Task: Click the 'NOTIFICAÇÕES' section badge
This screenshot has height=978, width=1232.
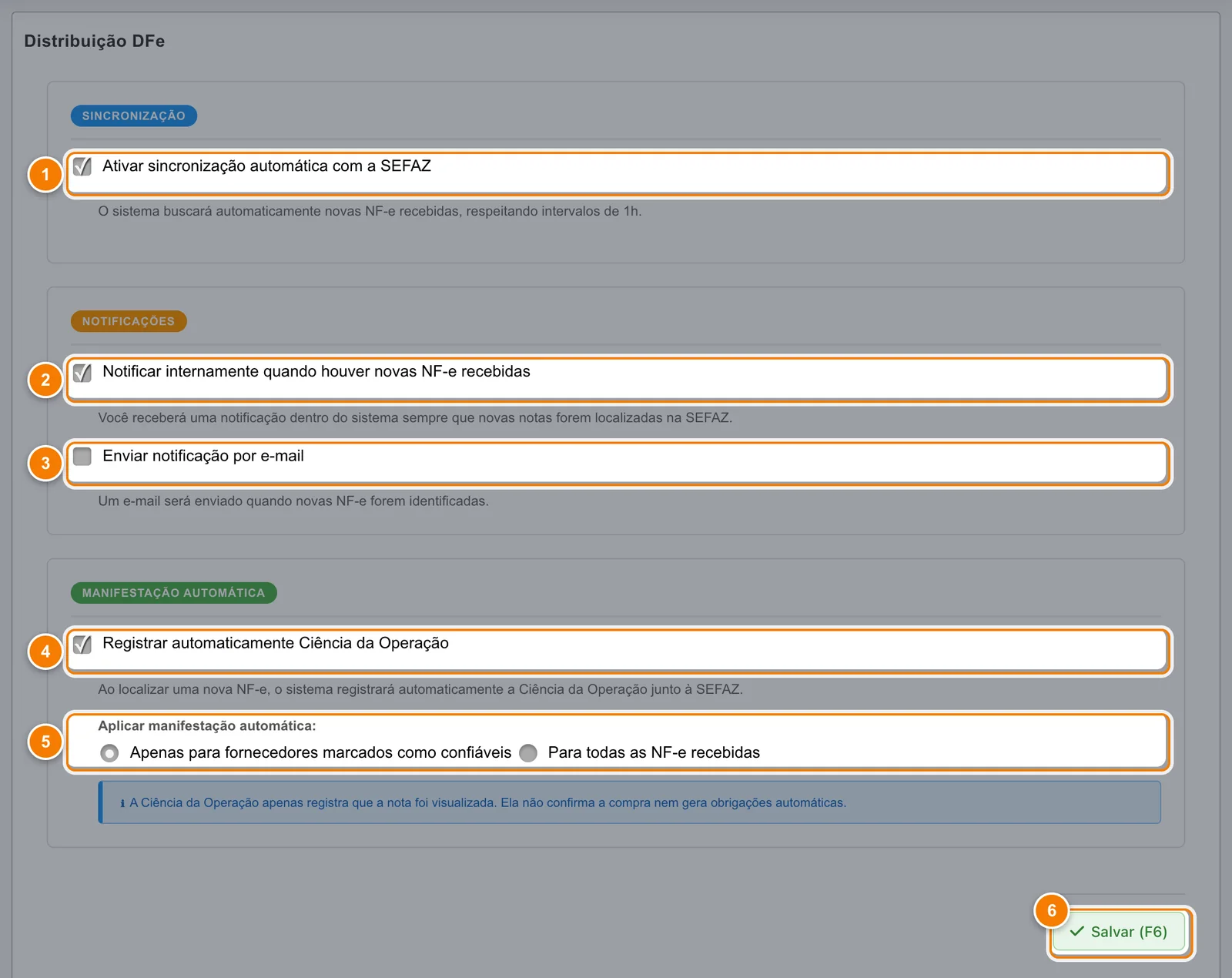Action: [129, 321]
